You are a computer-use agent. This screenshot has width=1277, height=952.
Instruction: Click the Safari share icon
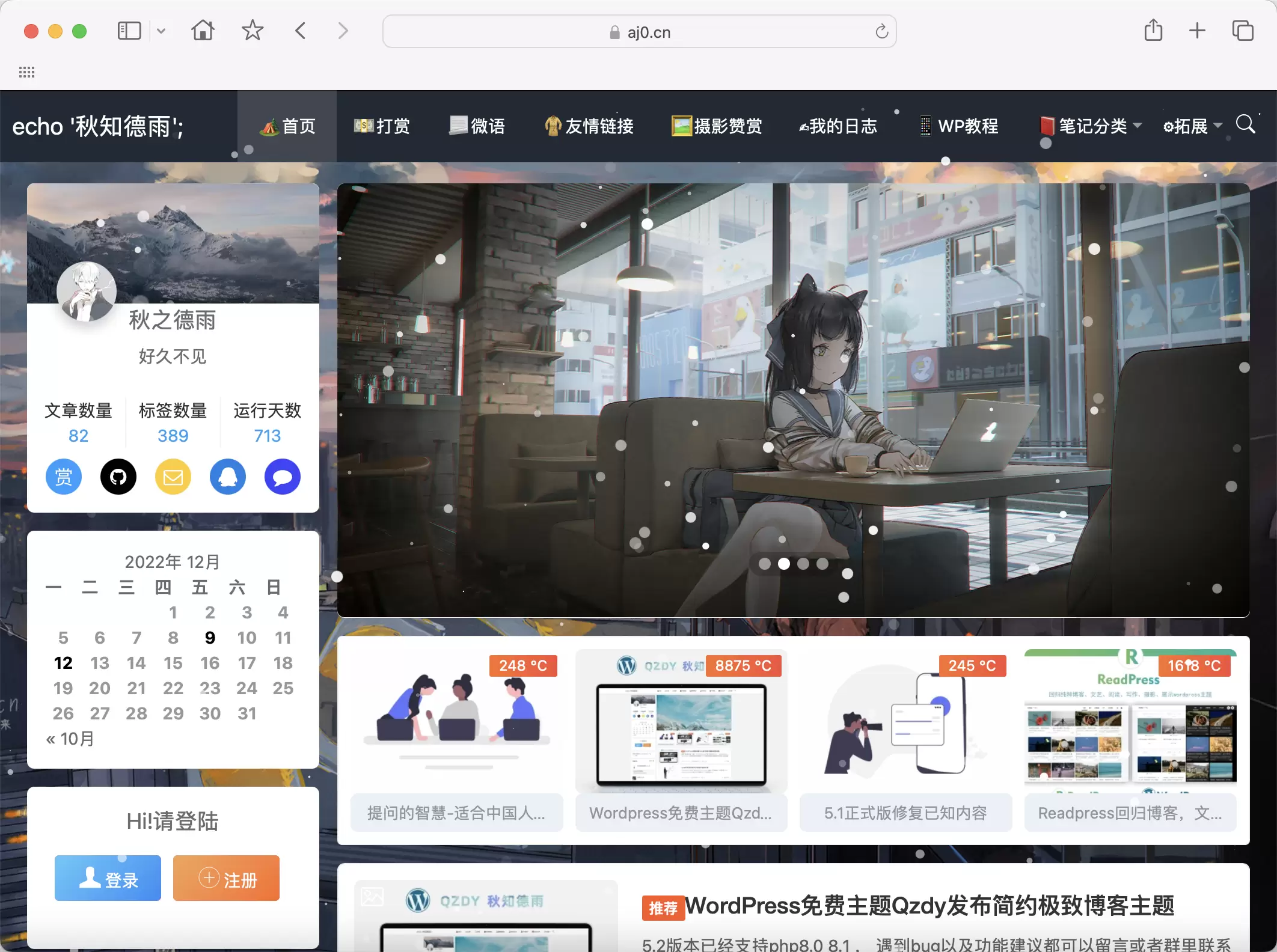(x=1153, y=31)
